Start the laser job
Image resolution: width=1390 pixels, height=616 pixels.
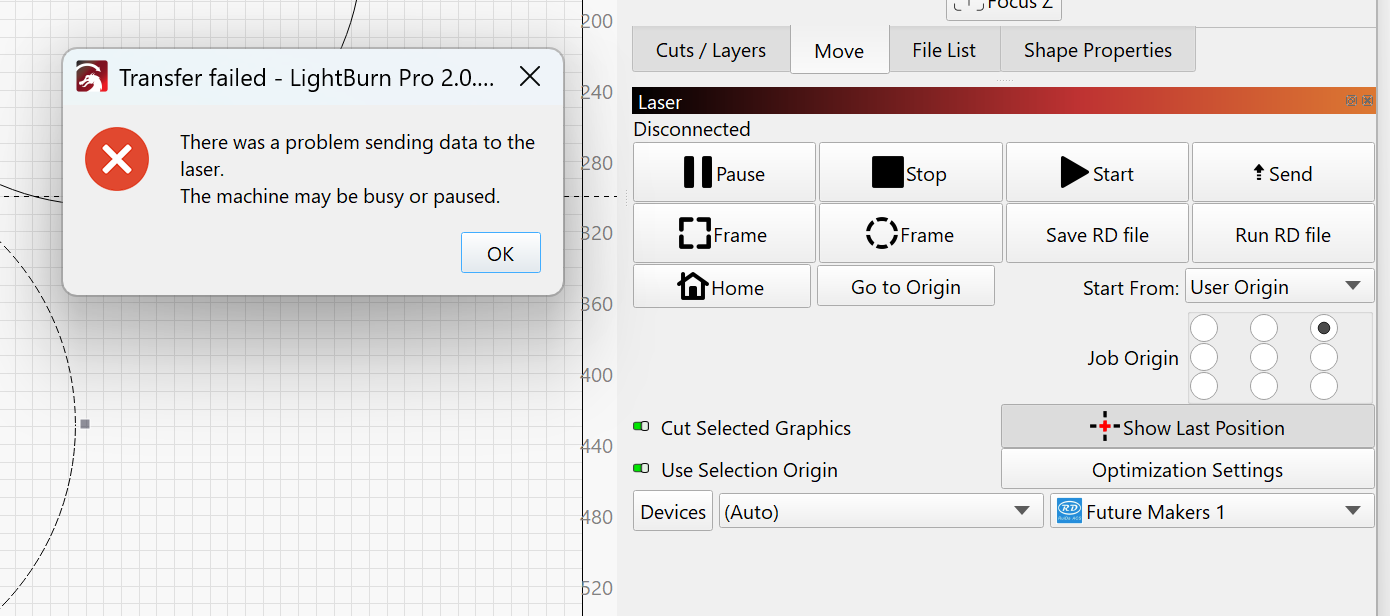tap(1097, 173)
